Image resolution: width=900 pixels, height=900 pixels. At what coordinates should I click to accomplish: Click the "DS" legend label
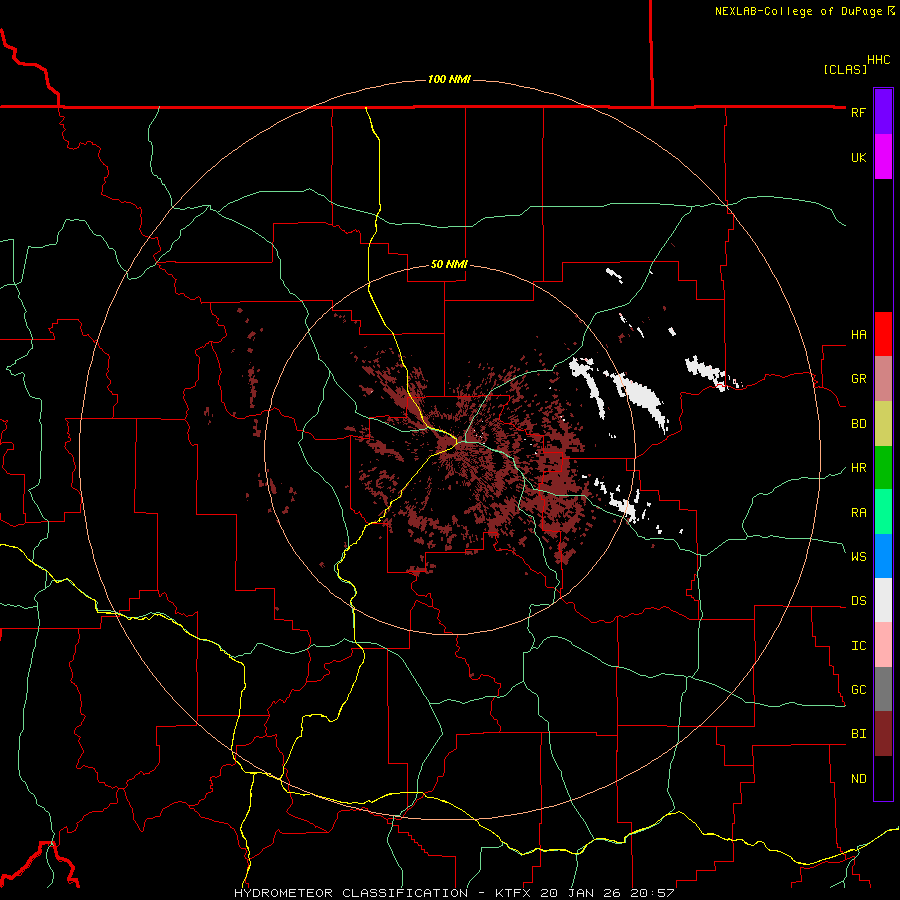(858, 601)
